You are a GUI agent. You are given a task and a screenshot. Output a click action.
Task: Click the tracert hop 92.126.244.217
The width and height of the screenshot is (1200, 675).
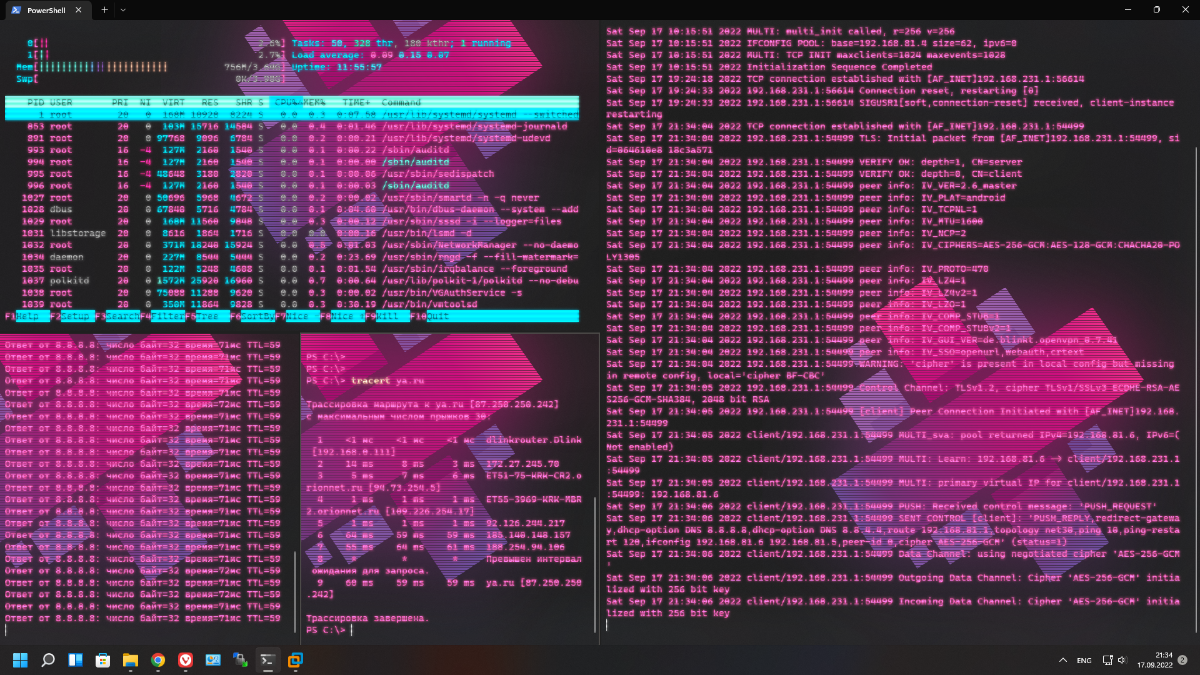[x=525, y=523]
